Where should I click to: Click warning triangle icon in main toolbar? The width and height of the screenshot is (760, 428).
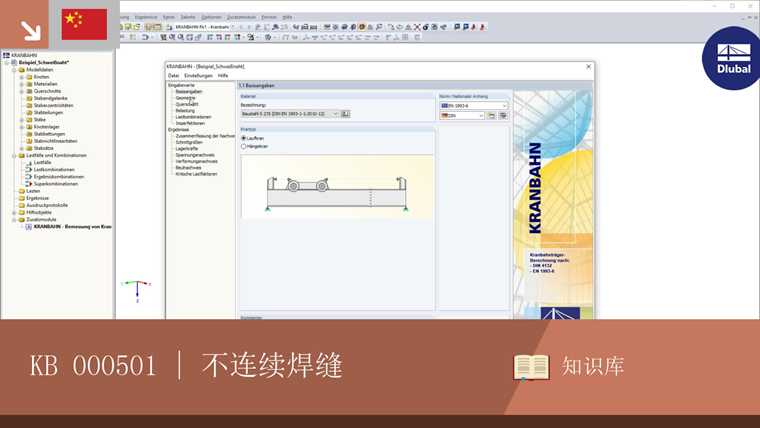[409, 27]
